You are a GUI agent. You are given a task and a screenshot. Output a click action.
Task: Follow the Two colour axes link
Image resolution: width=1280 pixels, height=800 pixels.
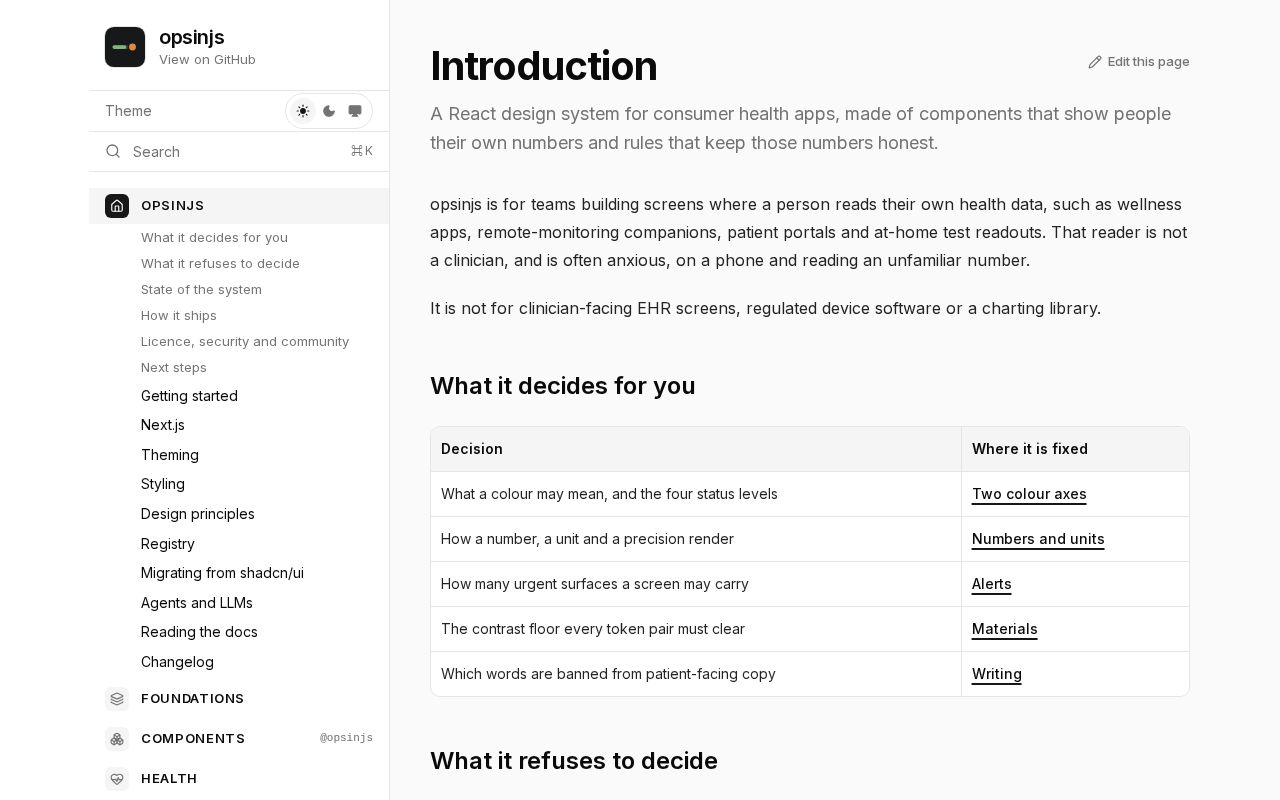click(1029, 494)
